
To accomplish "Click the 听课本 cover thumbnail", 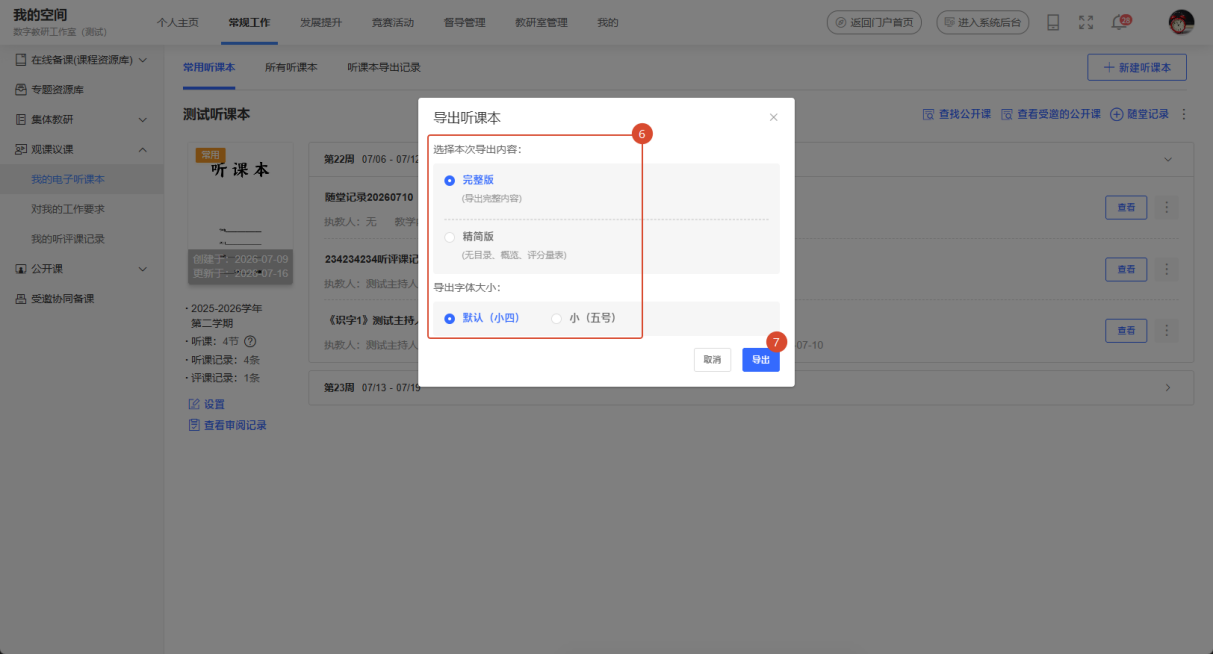I will tap(241, 213).
